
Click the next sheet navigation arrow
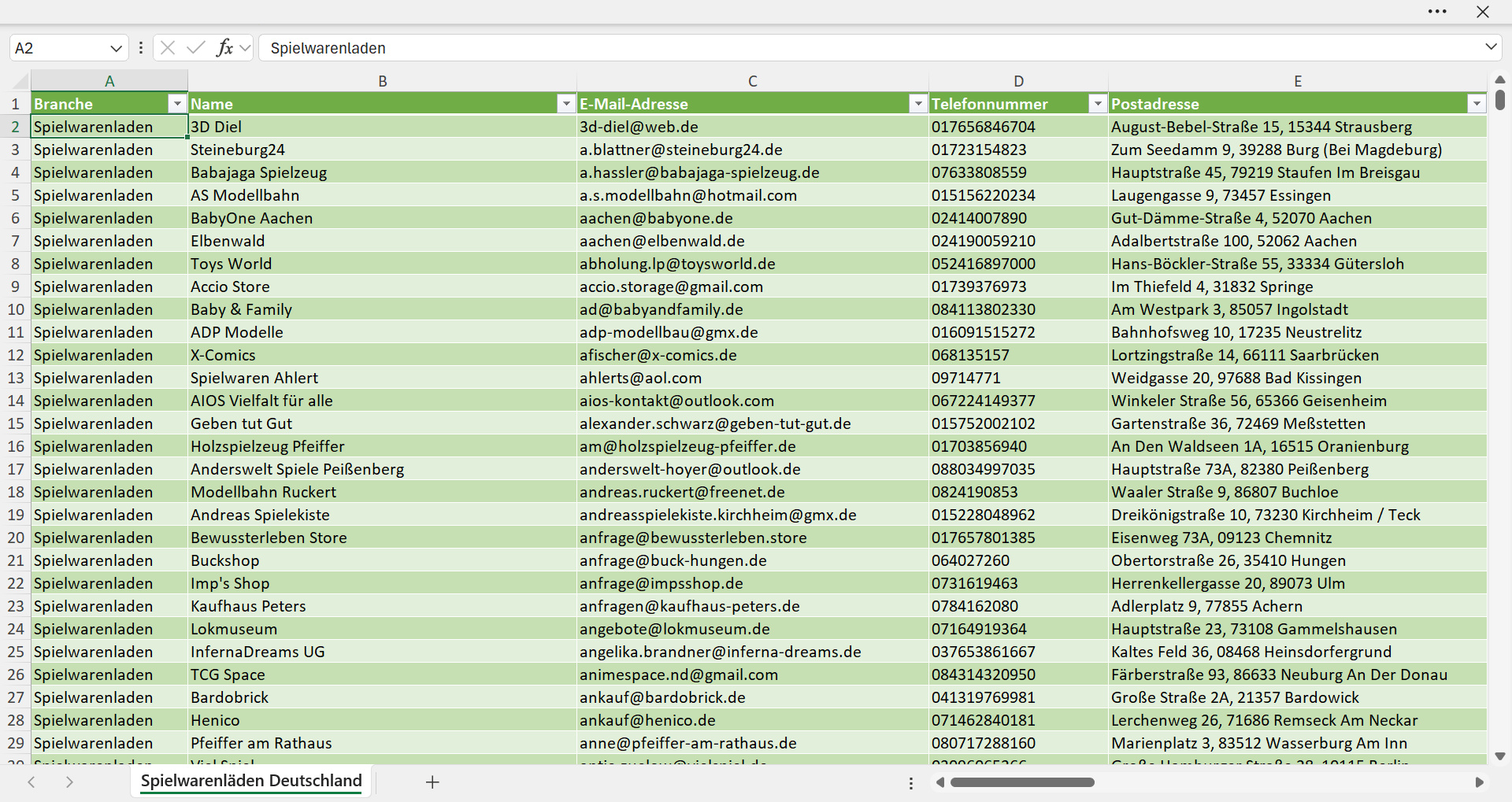pyautogui.click(x=69, y=782)
